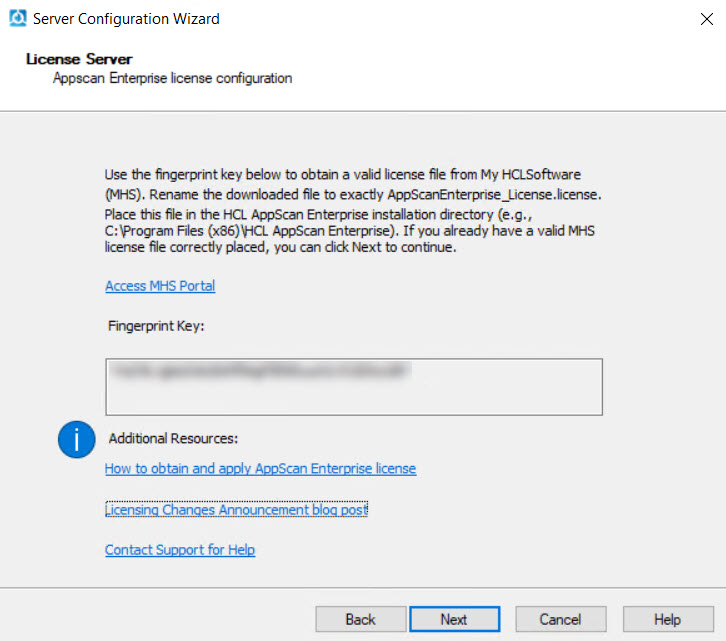Click the Appscan Enterprise license configuration subtitle

click(x=172, y=78)
